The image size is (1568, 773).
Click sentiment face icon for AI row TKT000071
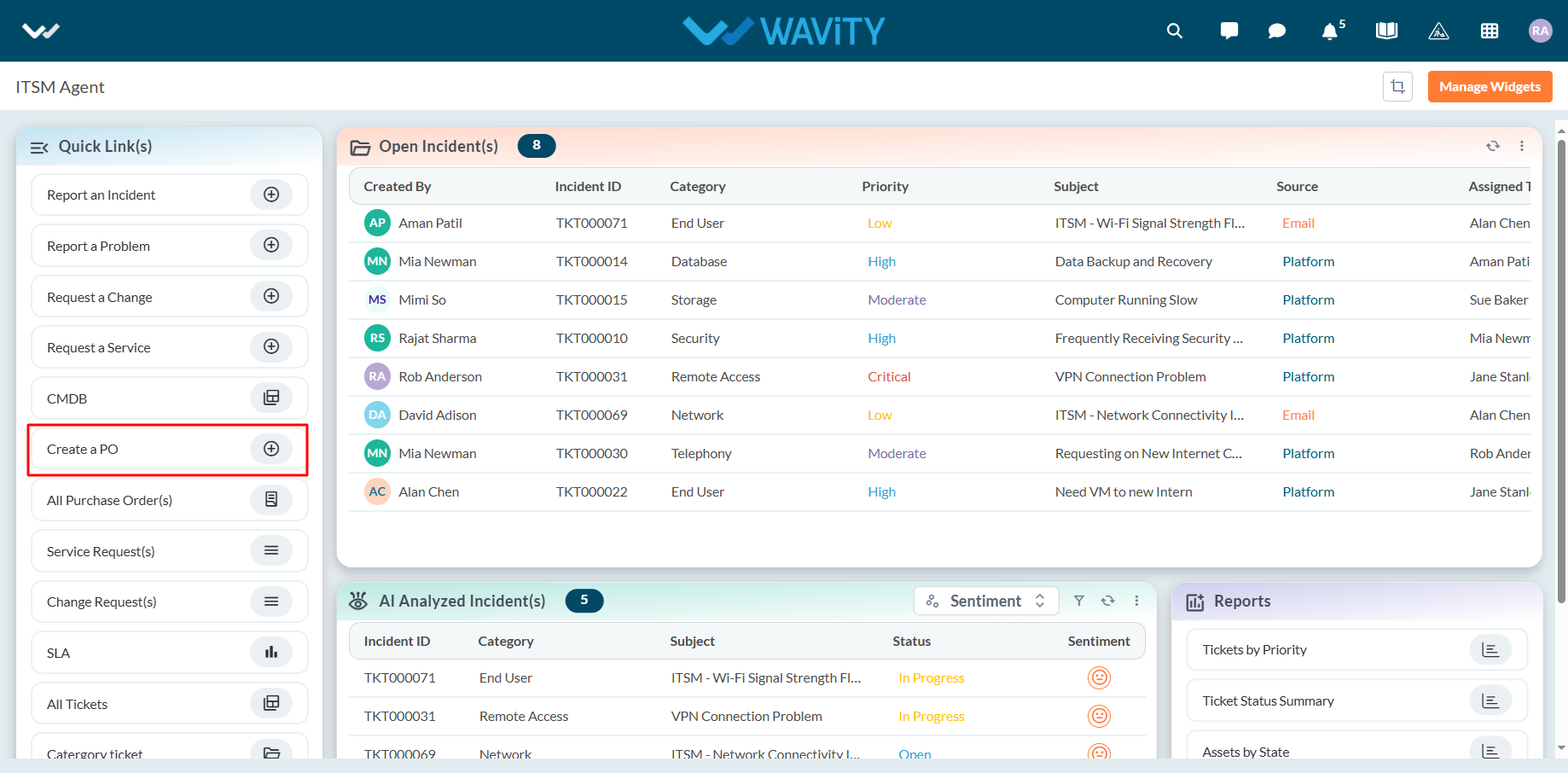coord(1099,677)
